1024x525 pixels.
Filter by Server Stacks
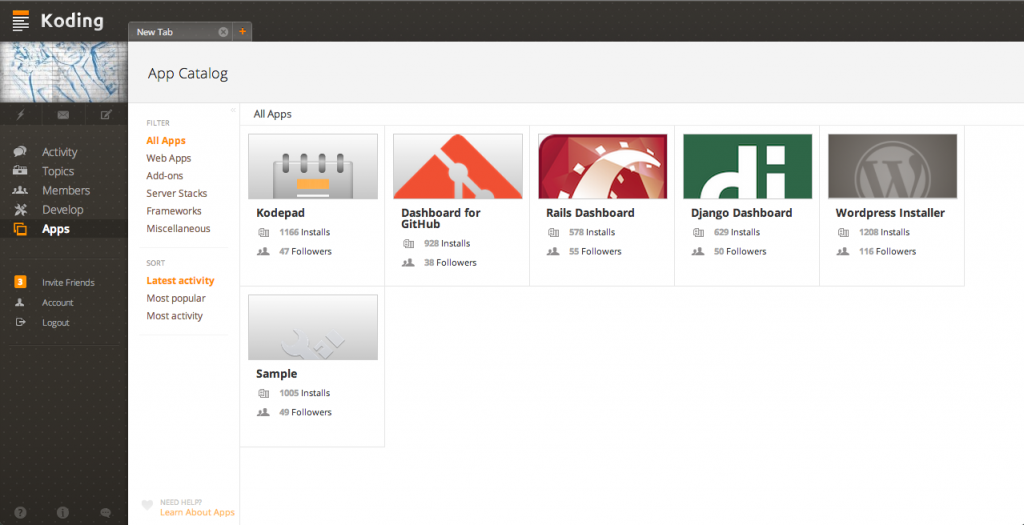[176, 193]
